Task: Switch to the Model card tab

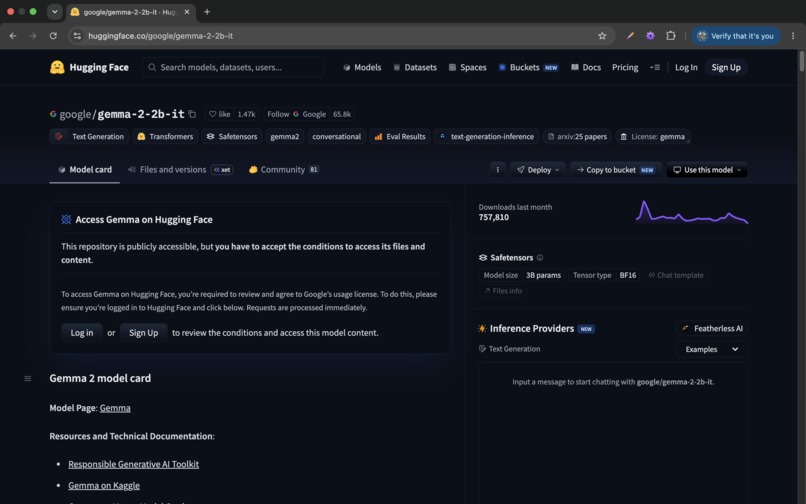Action: [84, 170]
